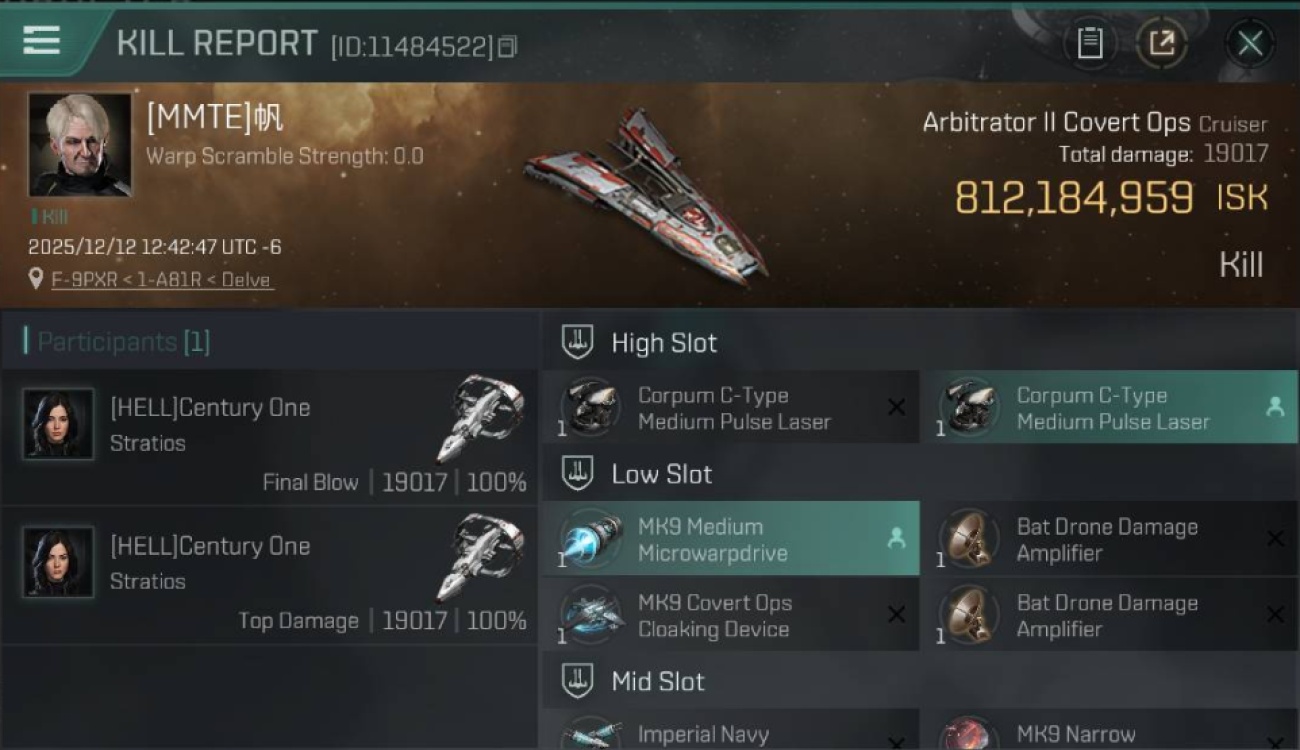Select the Final Blow Century One entry

(x=210, y=408)
